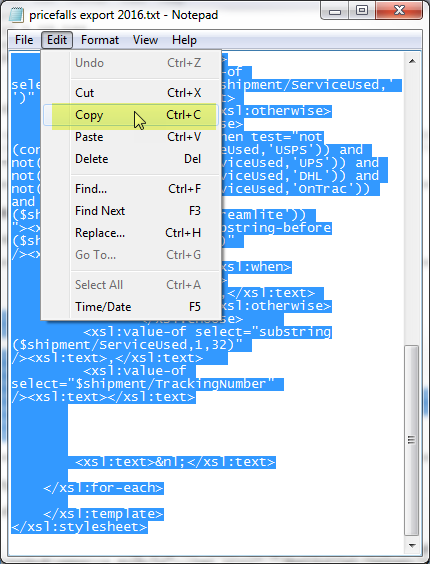This screenshot has width=430, height=564.
Task: Click the <xsl:text>&nl;</xsl:text> line
Action: tap(175, 462)
